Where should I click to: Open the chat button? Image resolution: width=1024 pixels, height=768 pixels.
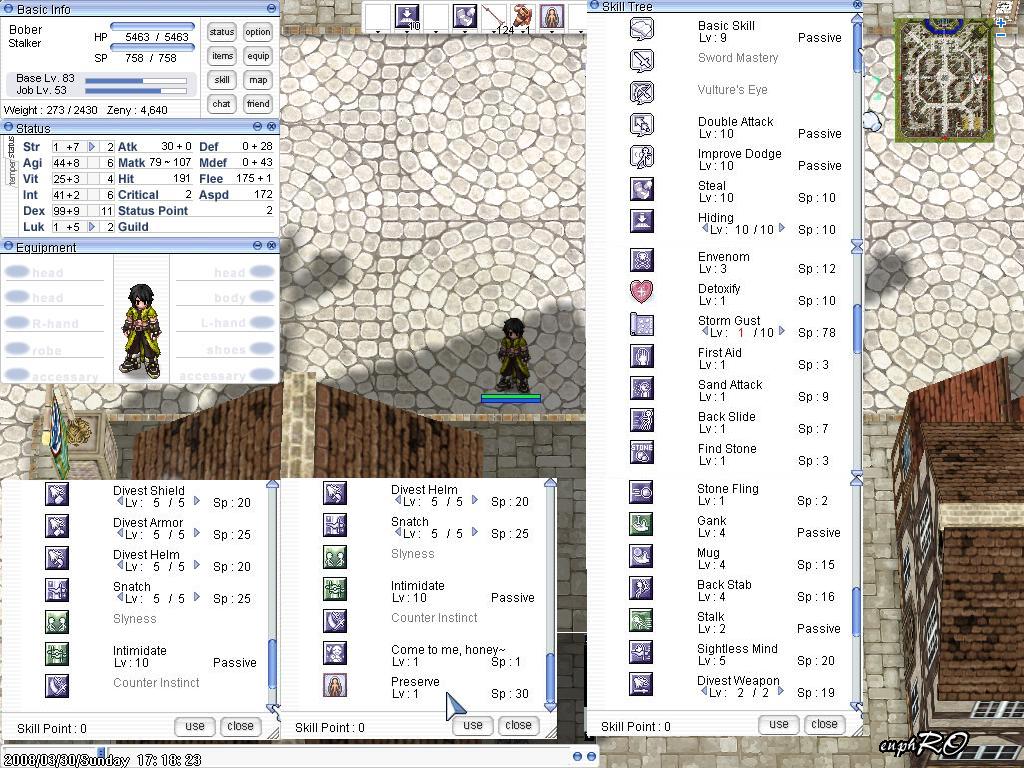pos(221,104)
